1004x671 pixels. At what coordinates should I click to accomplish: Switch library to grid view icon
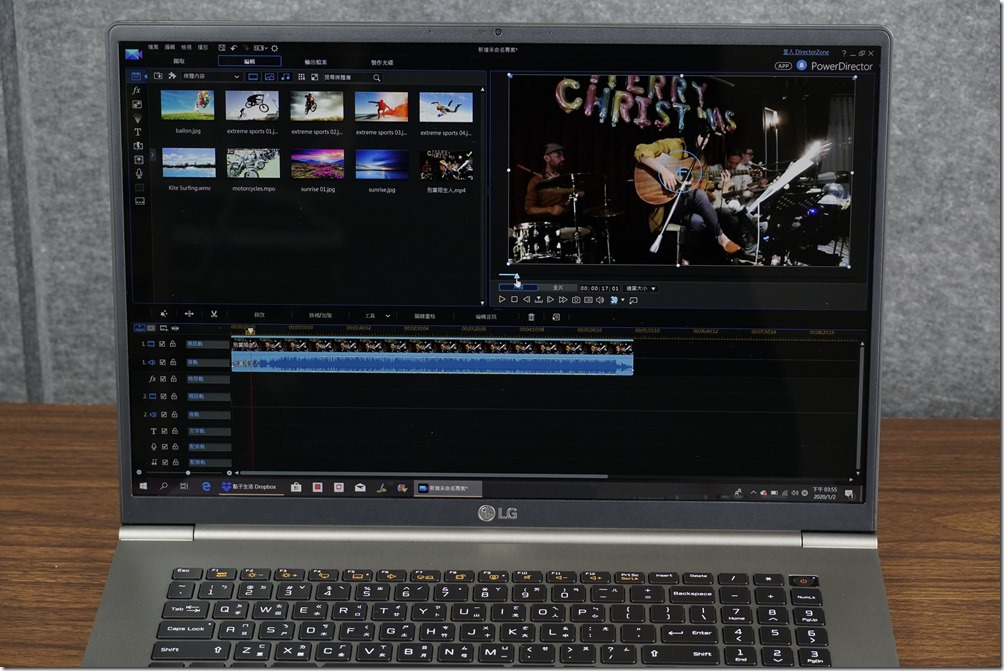click(x=302, y=77)
